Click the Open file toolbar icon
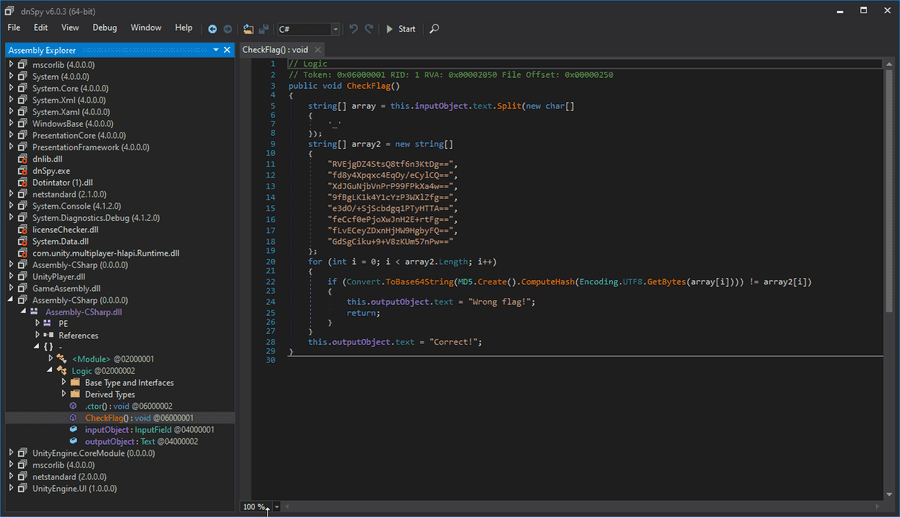900x517 pixels. [248, 29]
